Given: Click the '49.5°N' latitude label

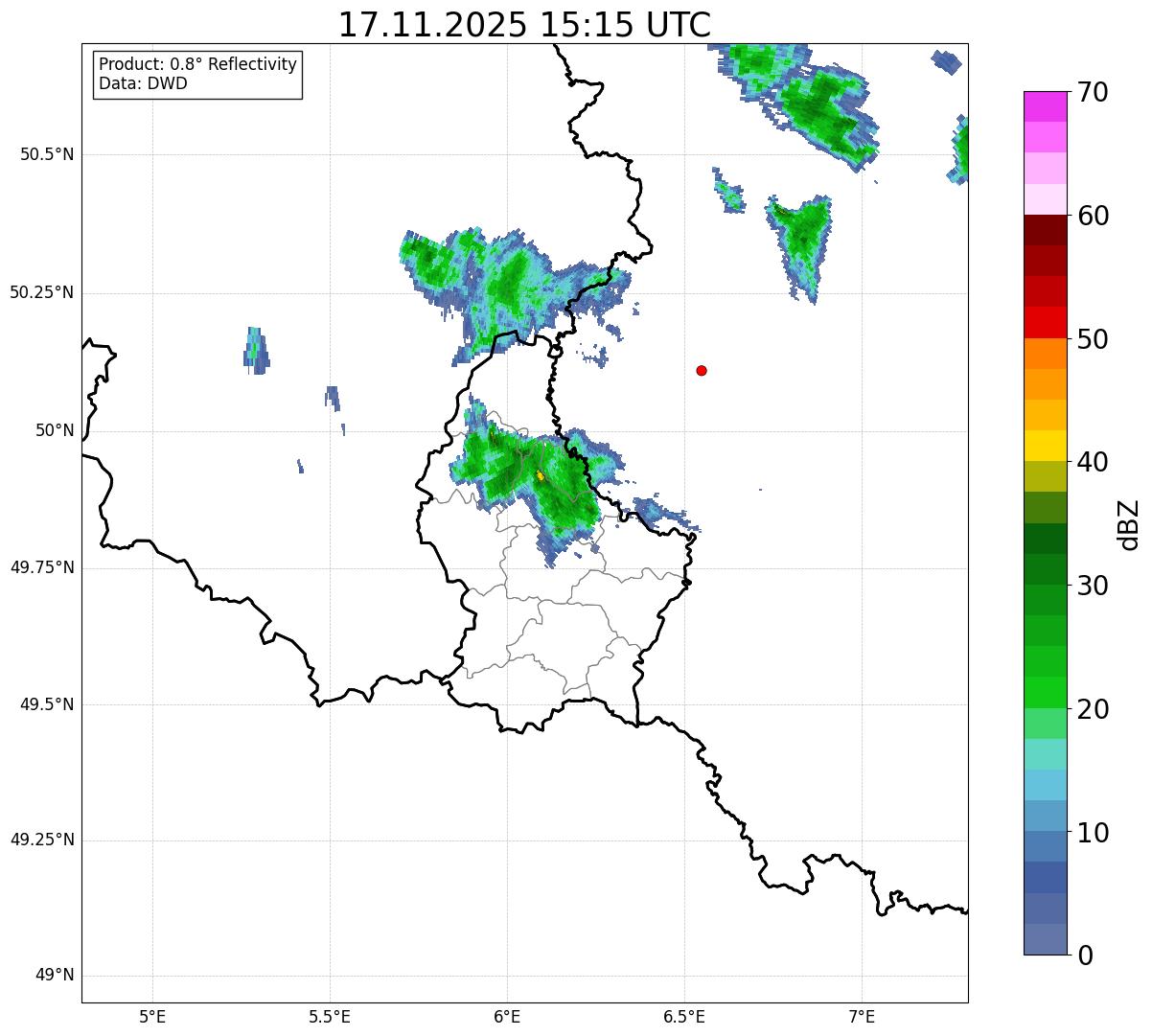Looking at the screenshot, I should 47,704.
